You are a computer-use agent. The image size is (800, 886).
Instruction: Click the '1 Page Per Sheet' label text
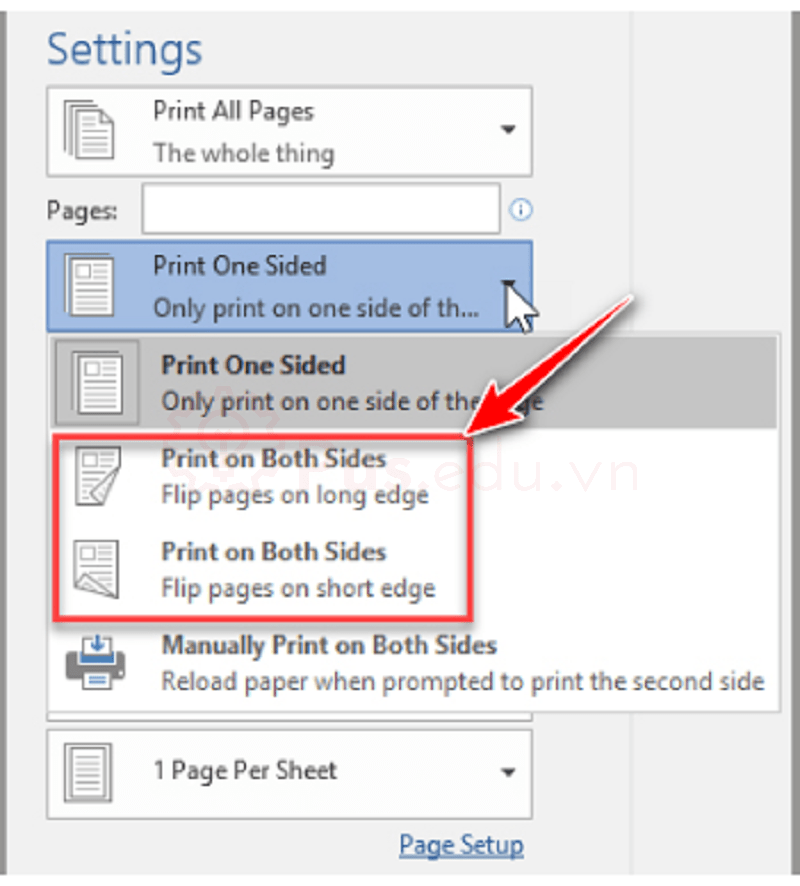[245, 770]
